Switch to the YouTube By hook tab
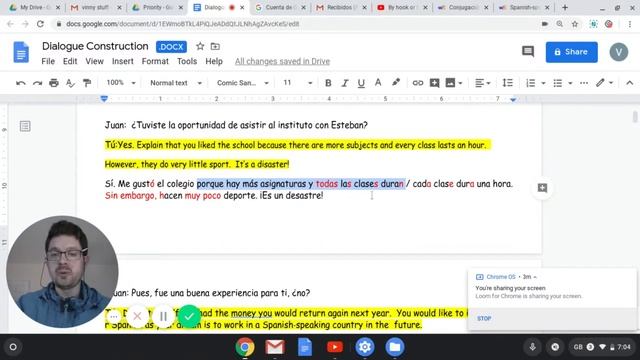The height and width of the screenshot is (360, 640). point(401,7)
